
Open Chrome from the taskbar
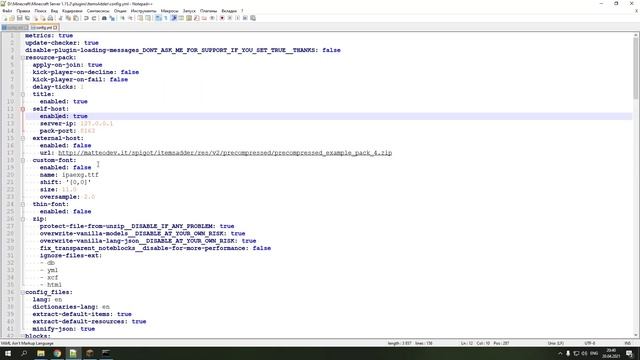tap(57, 353)
